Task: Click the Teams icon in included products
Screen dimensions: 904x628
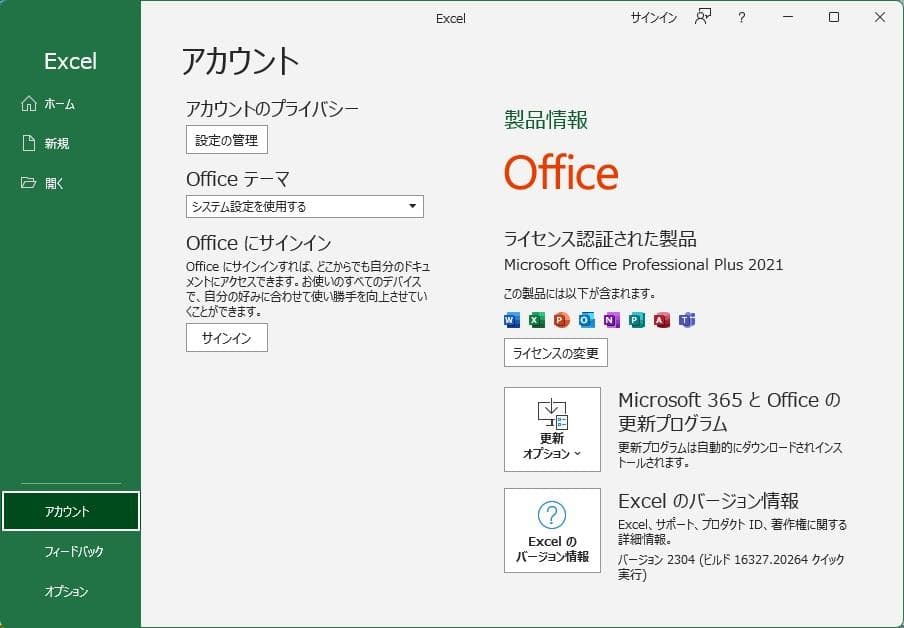Action: (x=686, y=319)
